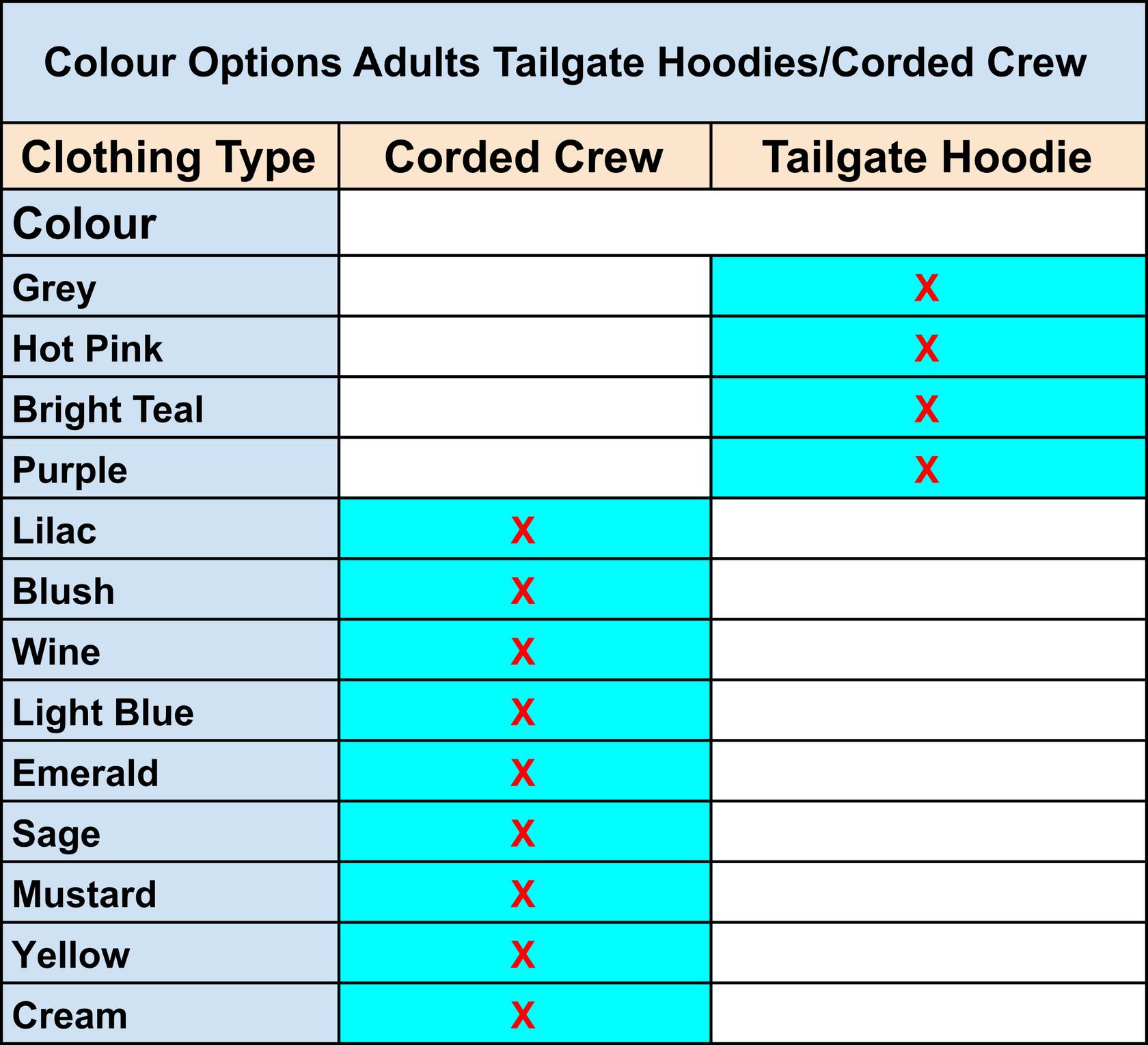Select the Tailgate Hoodie column header
Image resolution: width=1148 pixels, height=1045 pixels.
click(928, 157)
